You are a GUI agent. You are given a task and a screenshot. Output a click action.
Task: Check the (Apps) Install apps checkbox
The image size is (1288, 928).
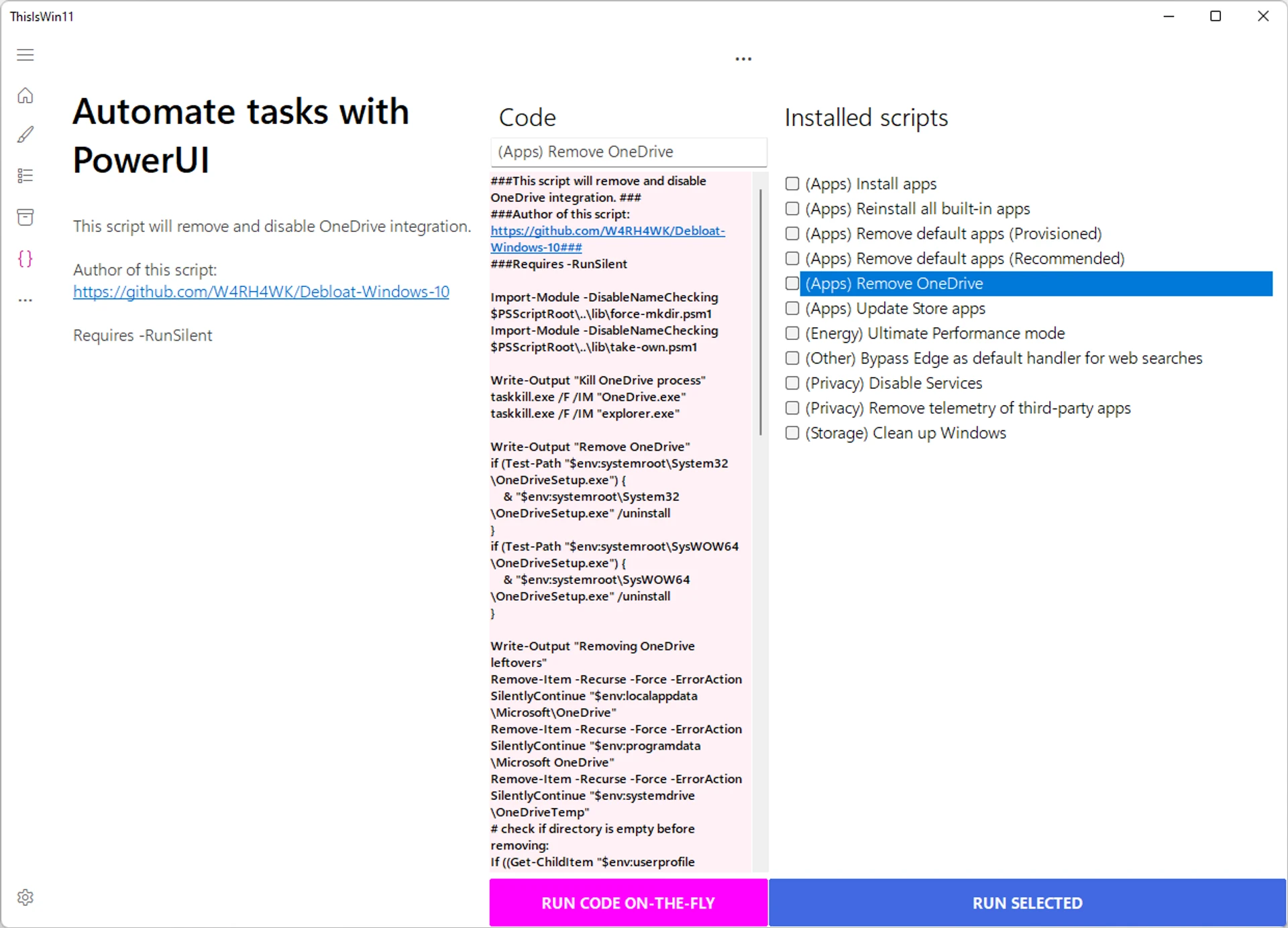[792, 184]
